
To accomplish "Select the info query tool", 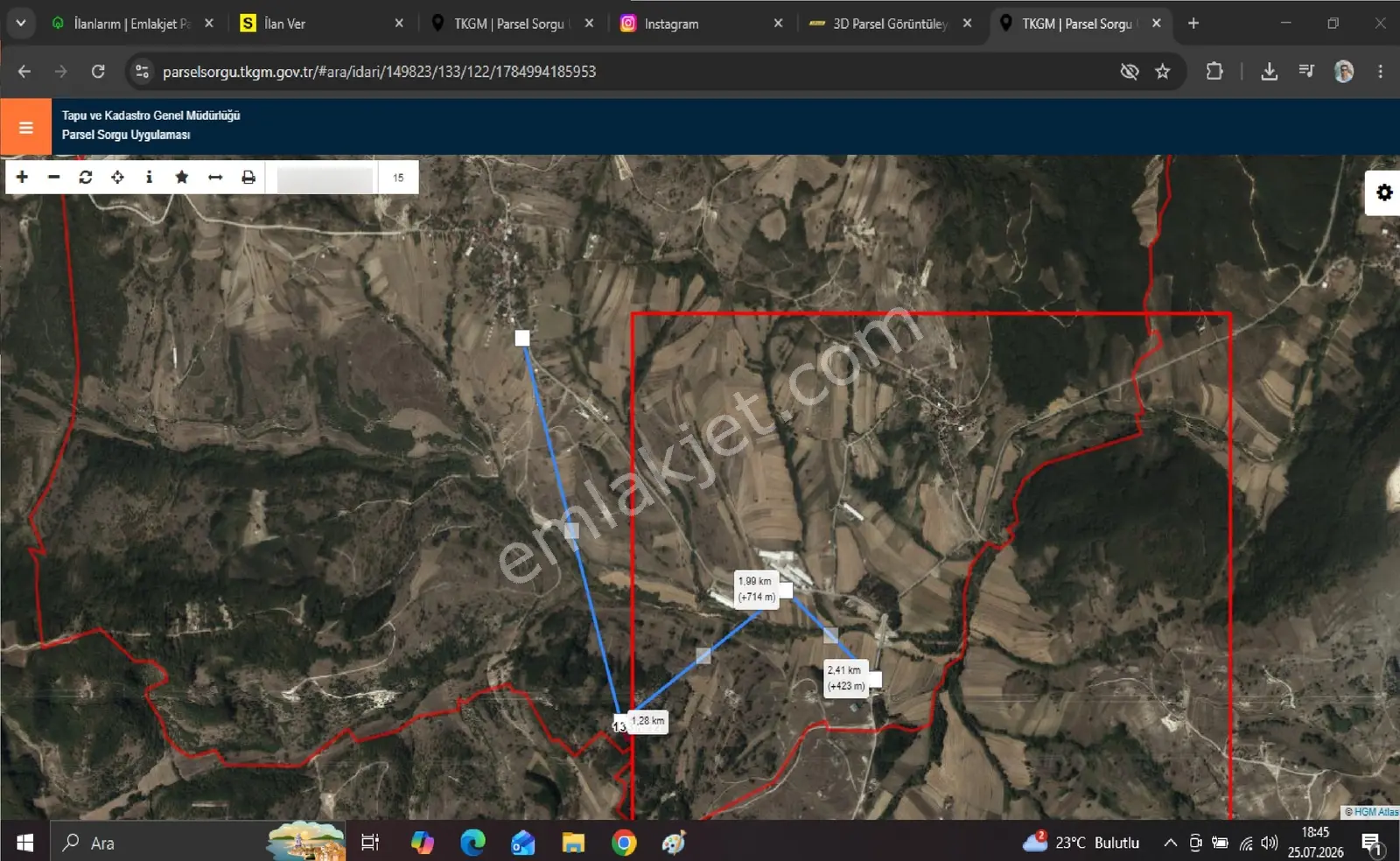I will pos(149,178).
